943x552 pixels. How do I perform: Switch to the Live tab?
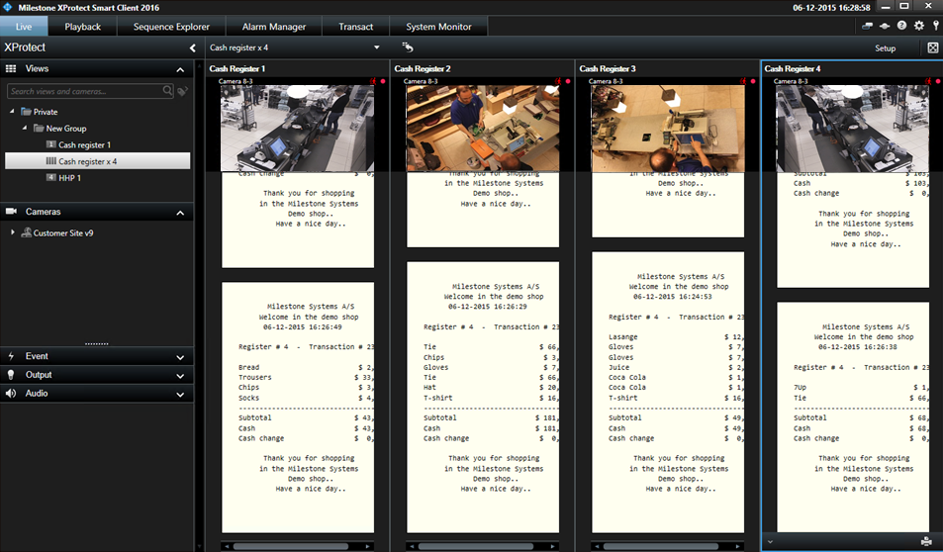pos(24,26)
